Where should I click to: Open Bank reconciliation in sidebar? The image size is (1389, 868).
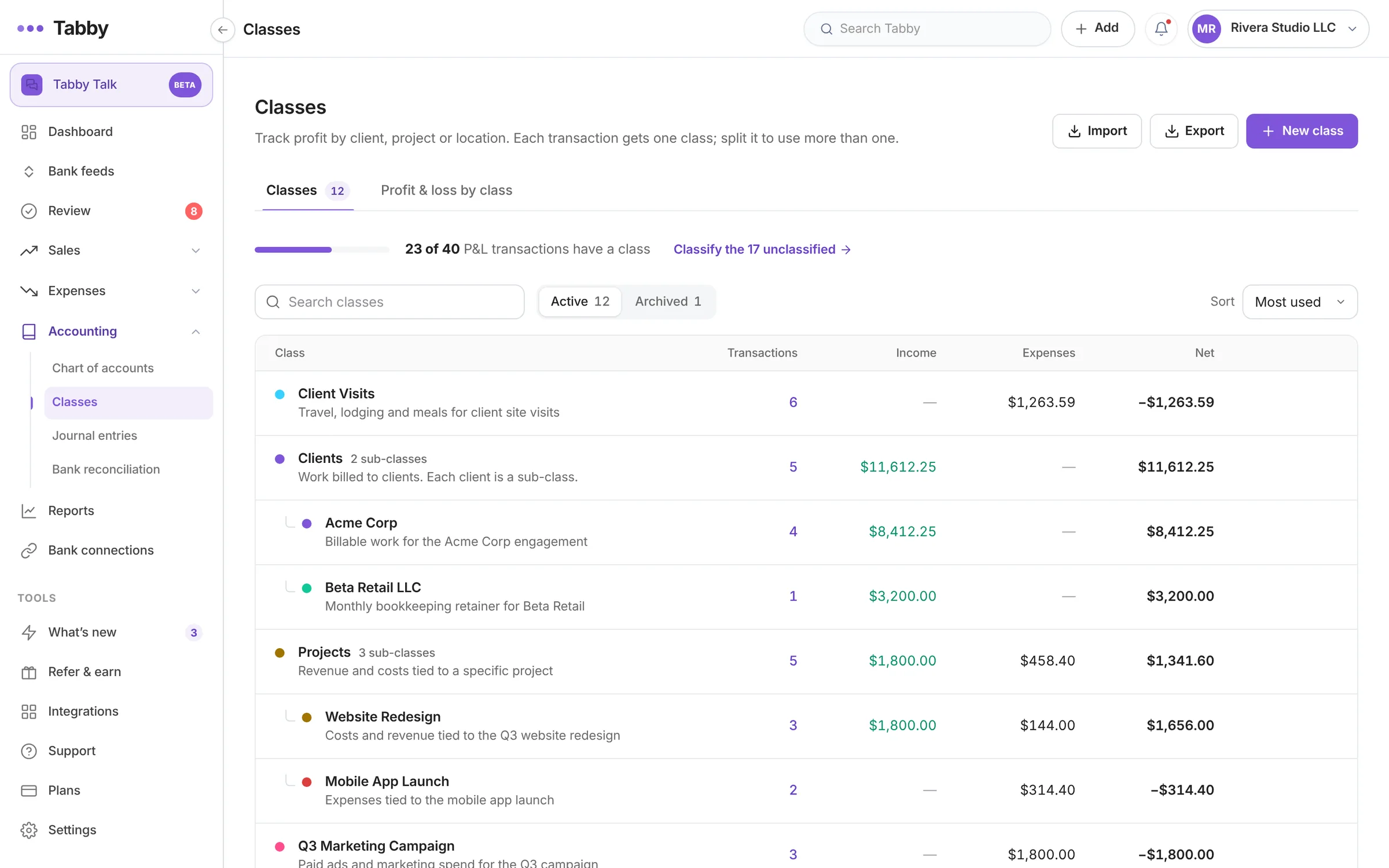click(106, 469)
